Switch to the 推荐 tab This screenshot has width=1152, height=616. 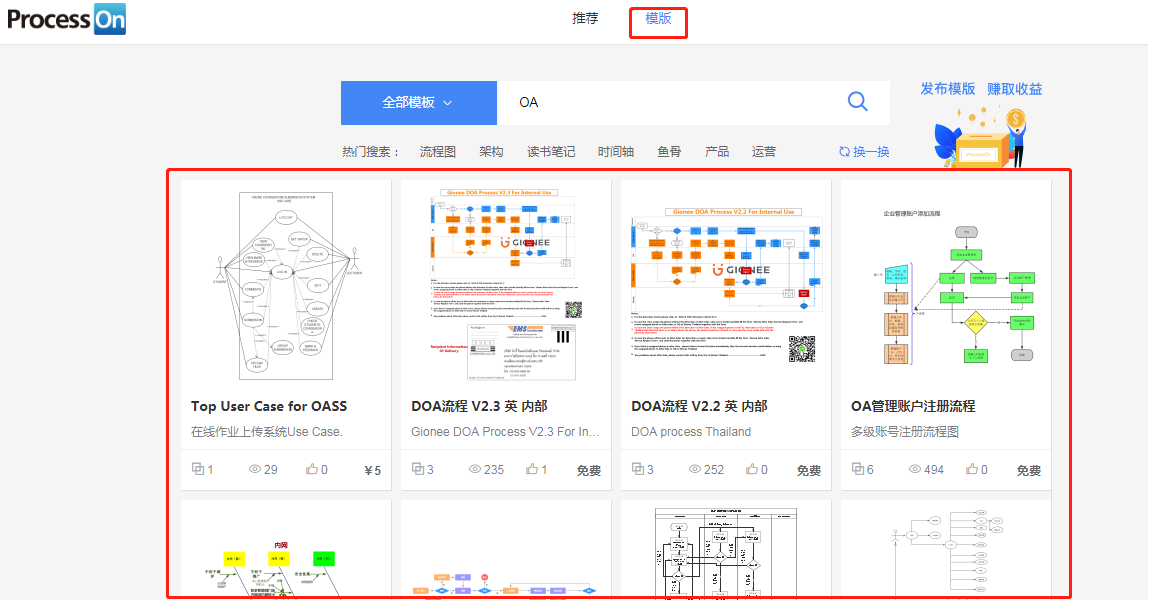pyautogui.click(x=585, y=18)
